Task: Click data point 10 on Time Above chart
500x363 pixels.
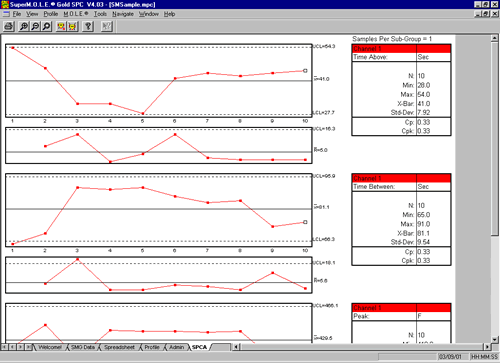Action: (x=305, y=71)
